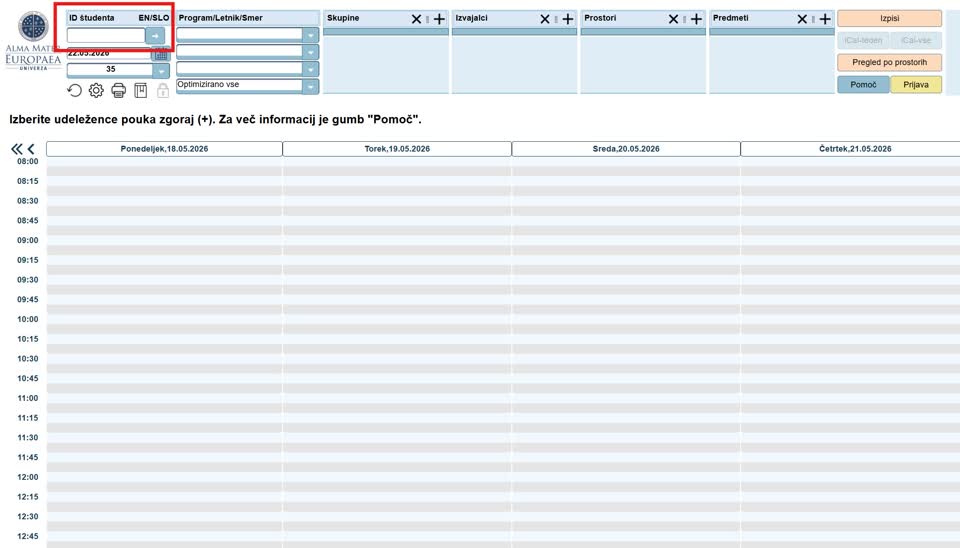The height and width of the screenshot is (548, 960).
Task: Open help with Pomoč button
Action: 863,84
